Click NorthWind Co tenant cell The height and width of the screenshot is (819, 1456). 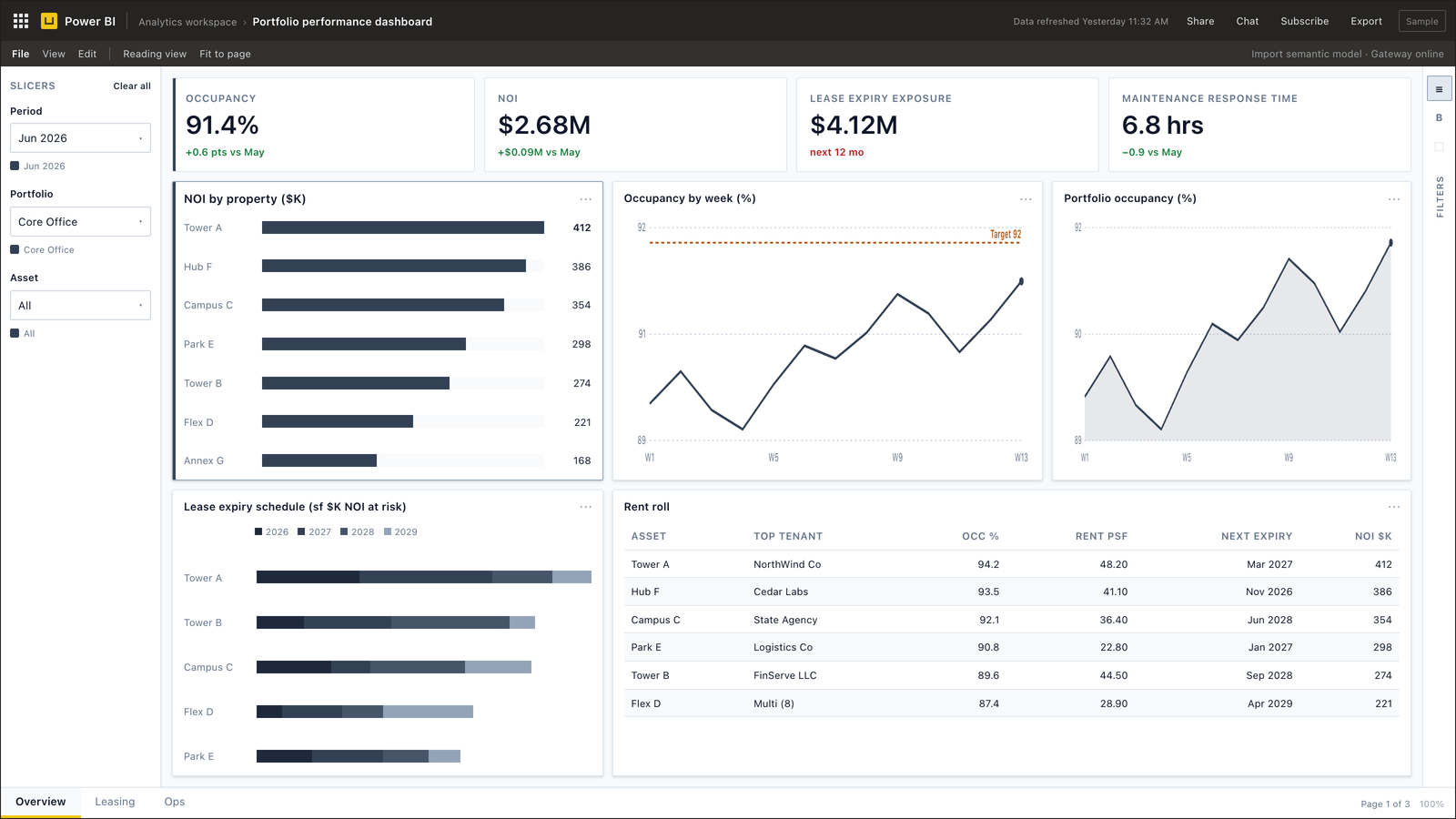787,564
